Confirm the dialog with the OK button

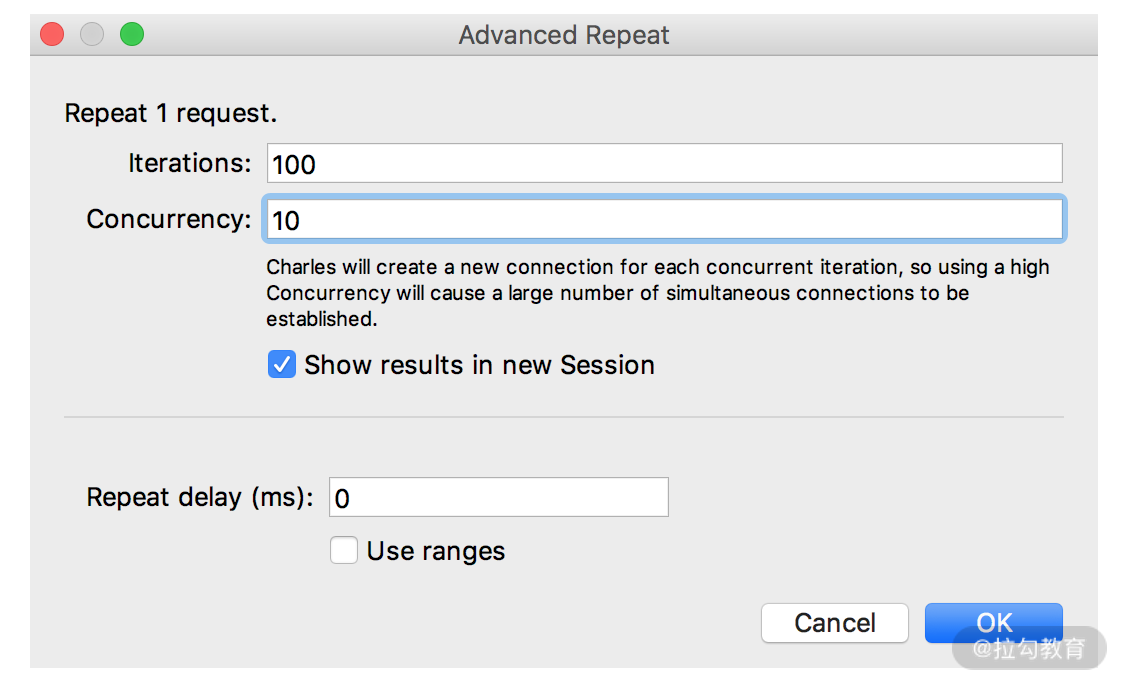994,622
